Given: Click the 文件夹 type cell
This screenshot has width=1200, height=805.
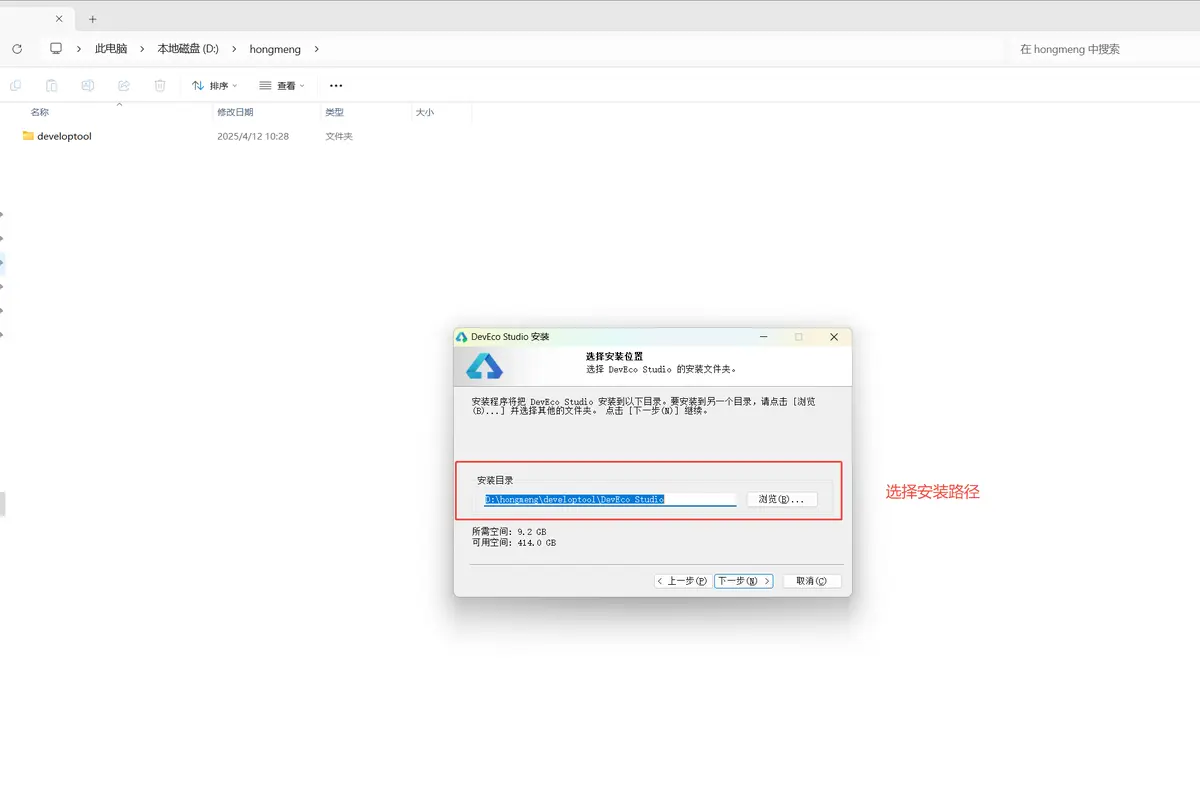Looking at the screenshot, I should (x=339, y=136).
